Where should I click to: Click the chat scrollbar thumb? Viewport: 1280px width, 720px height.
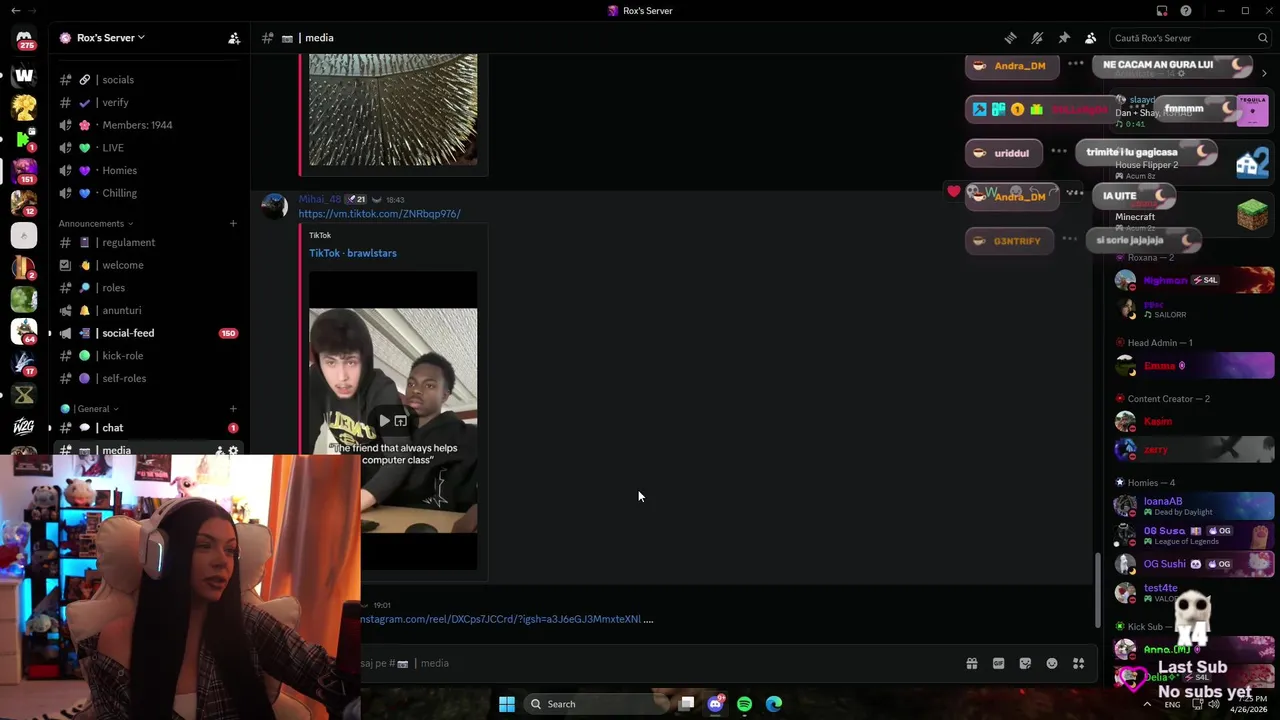pyautogui.click(x=1097, y=590)
